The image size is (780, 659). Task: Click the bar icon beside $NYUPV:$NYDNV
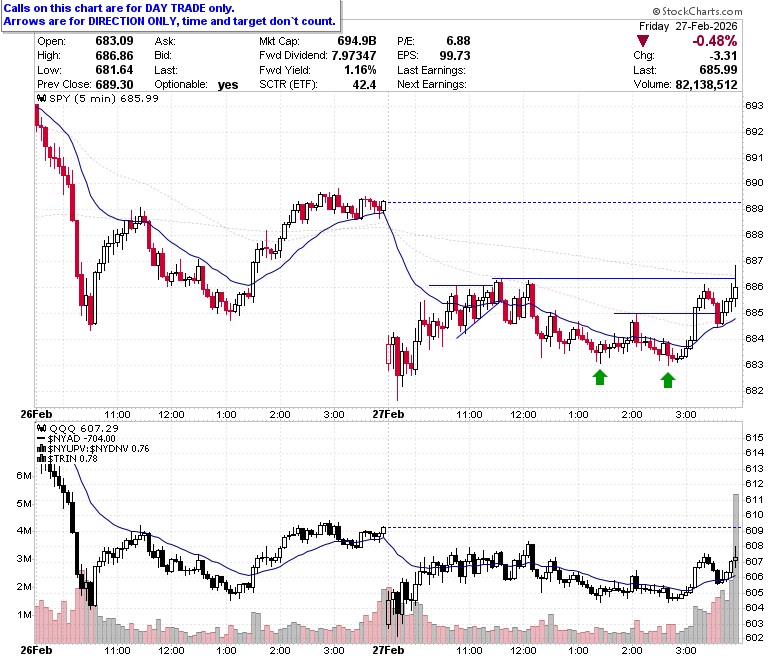point(42,448)
